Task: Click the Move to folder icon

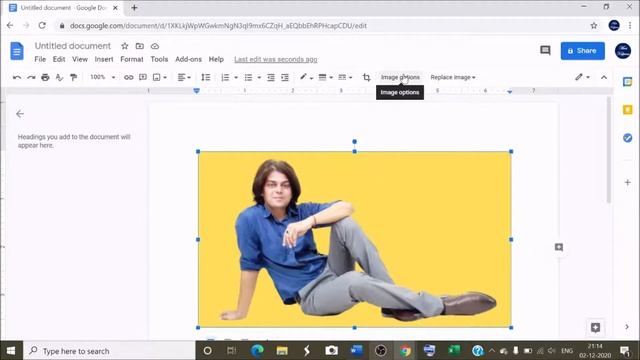Action: [x=140, y=46]
